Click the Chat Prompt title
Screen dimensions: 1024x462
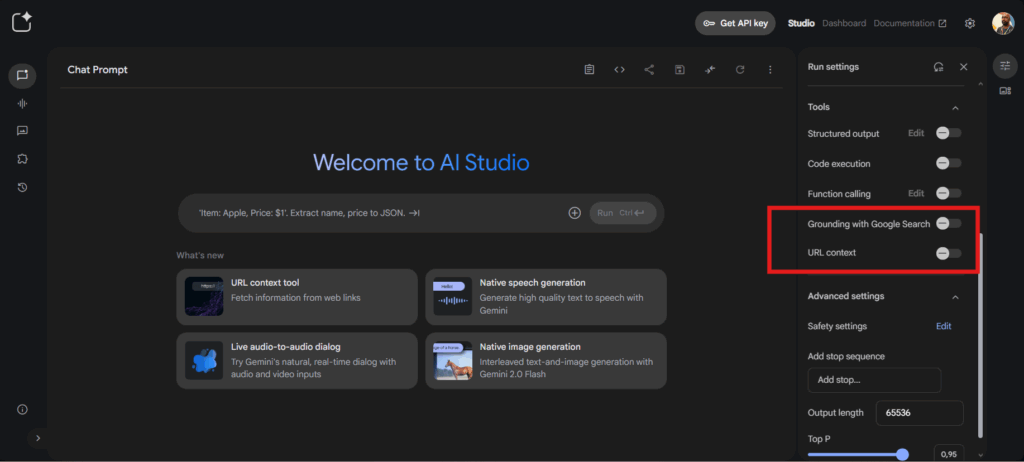97,70
